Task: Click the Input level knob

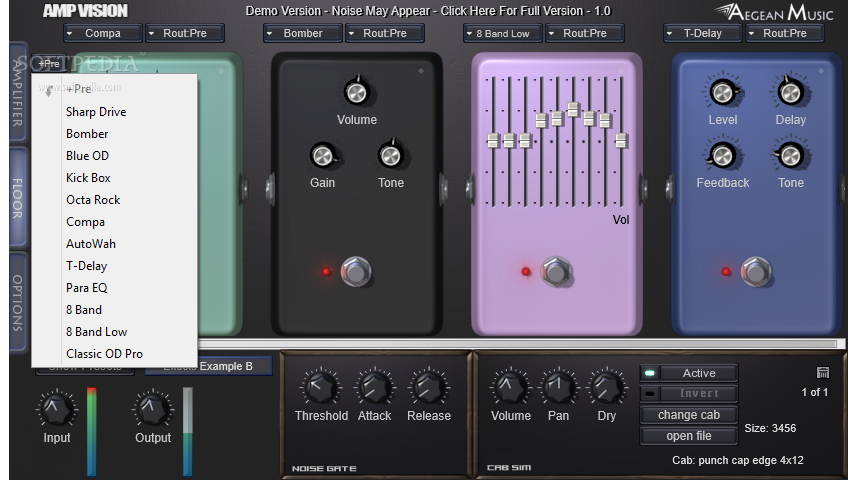Action: coord(56,409)
